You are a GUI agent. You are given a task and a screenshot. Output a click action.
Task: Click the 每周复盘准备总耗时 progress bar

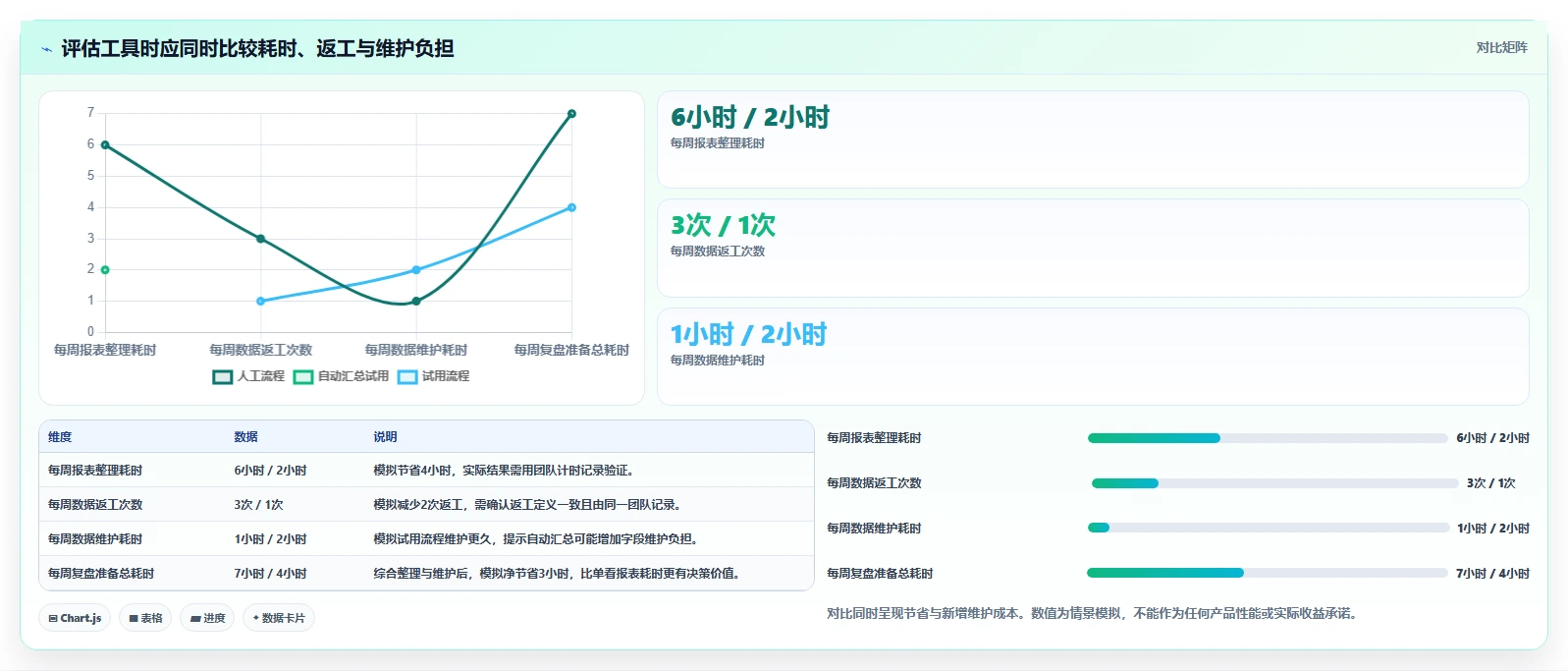coord(1268,573)
